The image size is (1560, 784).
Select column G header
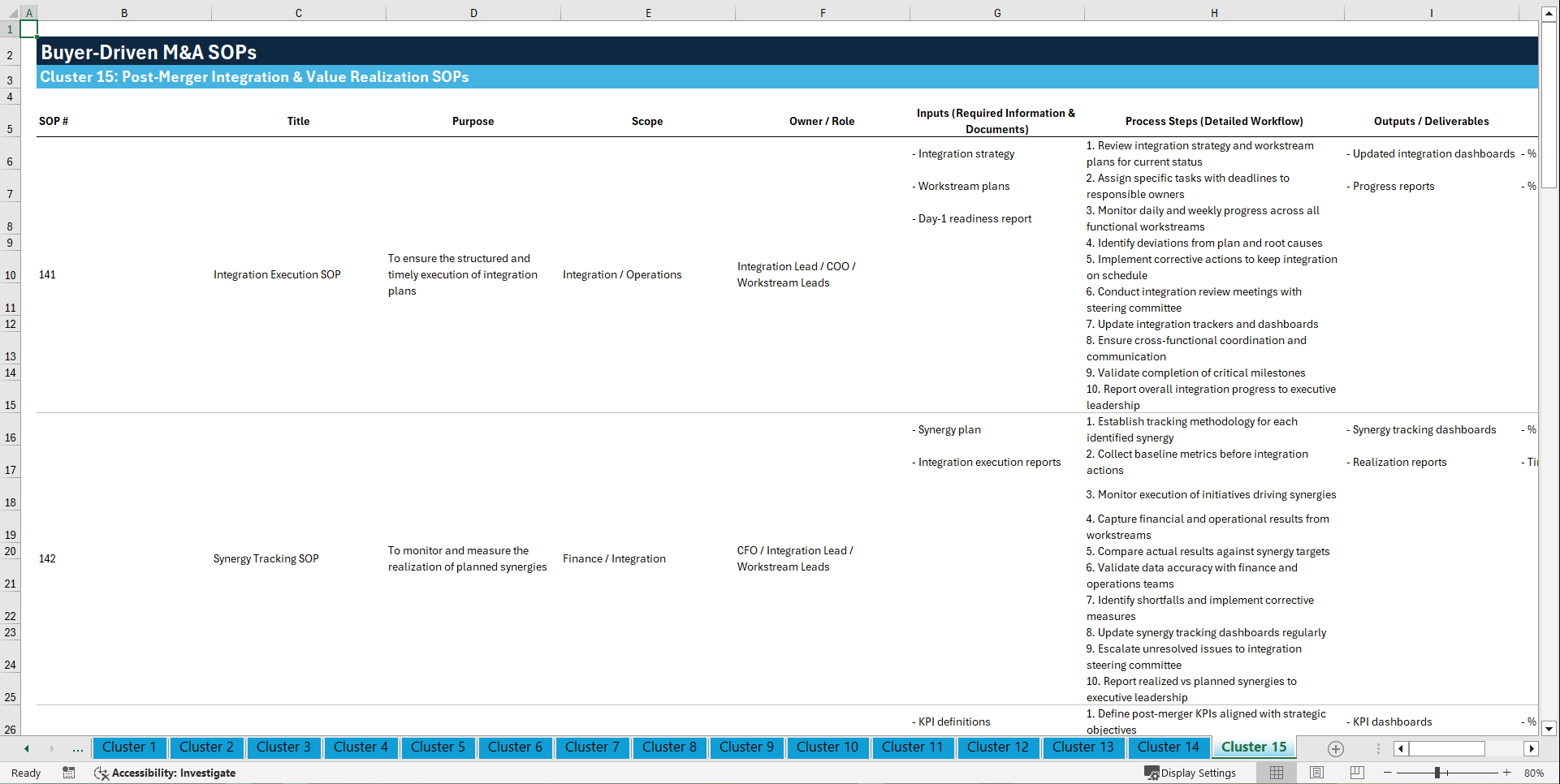tap(996, 13)
